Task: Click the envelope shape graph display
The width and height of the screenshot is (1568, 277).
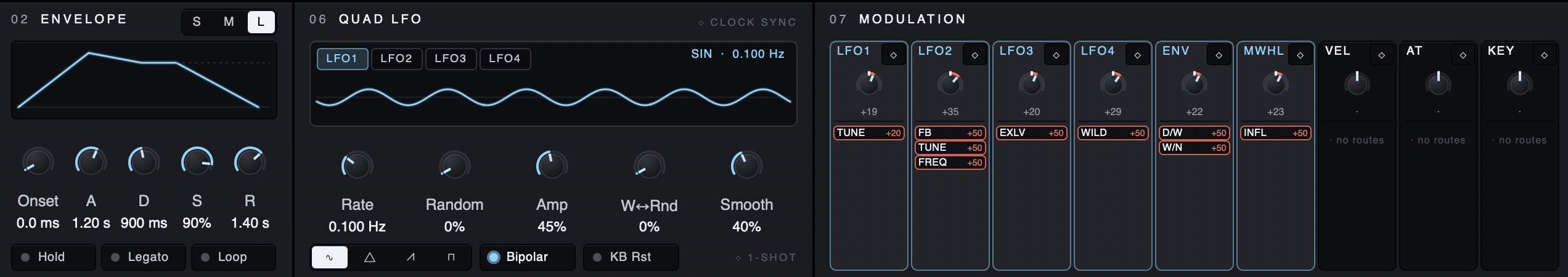Action: point(144,80)
